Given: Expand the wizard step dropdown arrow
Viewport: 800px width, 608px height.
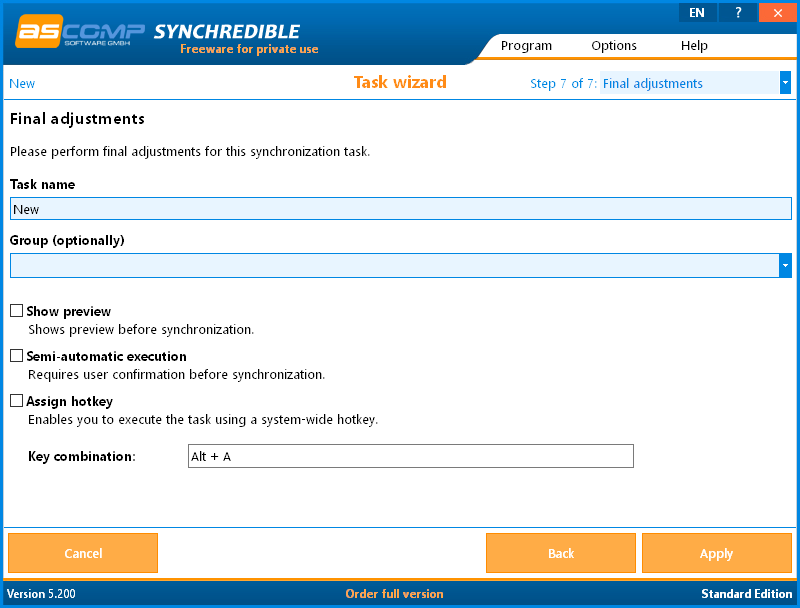Looking at the screenshot, I should [785, 83].
